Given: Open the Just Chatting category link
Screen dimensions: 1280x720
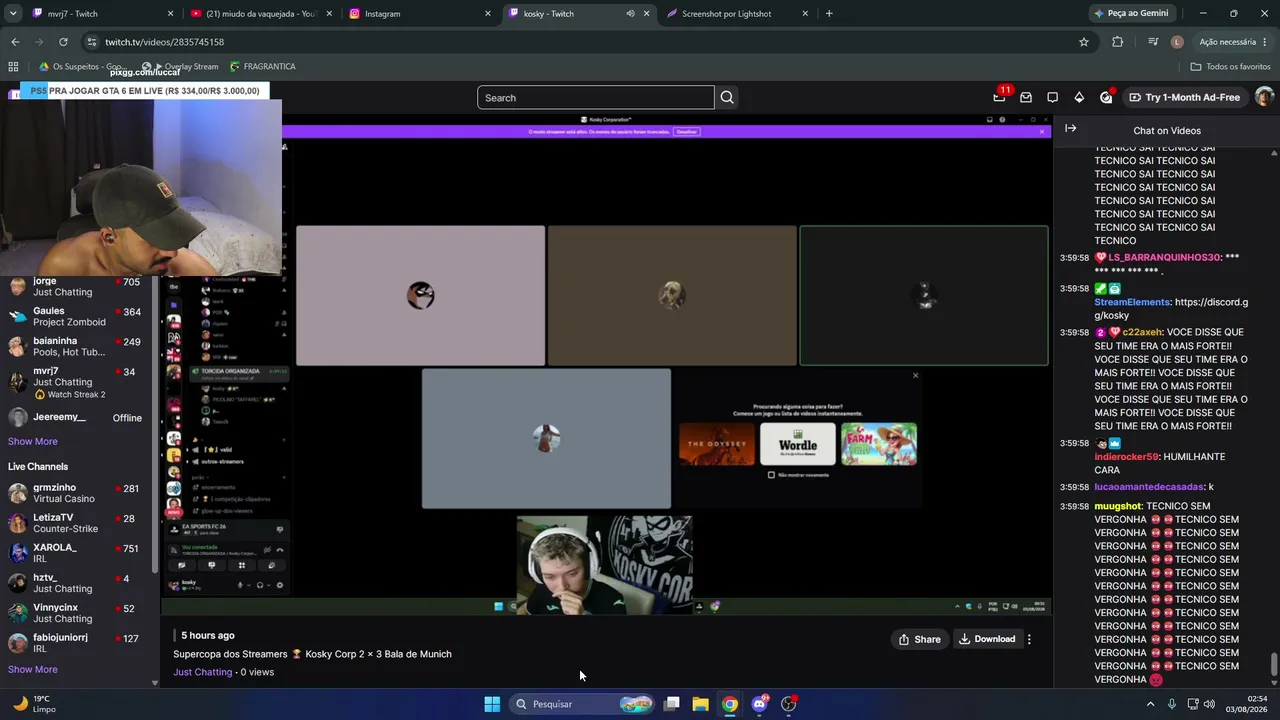Looking at the screenshot, I should 203,672.
